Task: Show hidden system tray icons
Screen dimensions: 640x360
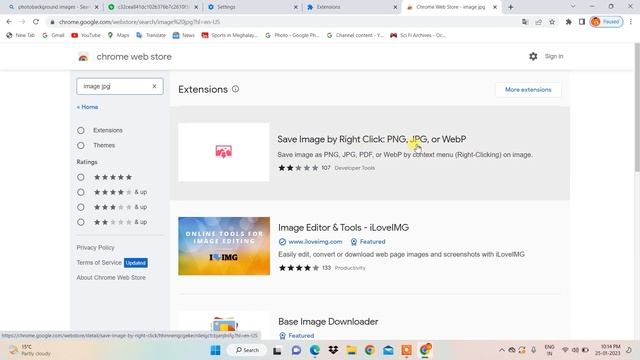Action: 502,350
